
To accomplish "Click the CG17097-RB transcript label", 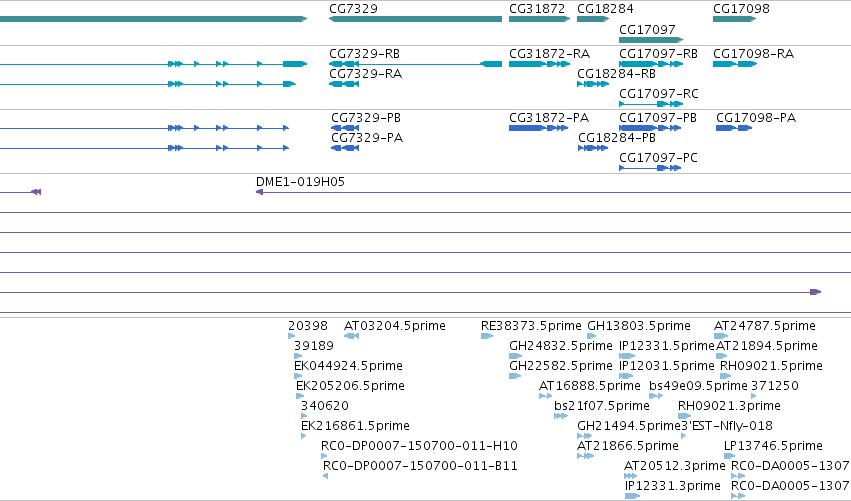I will 658,54.
